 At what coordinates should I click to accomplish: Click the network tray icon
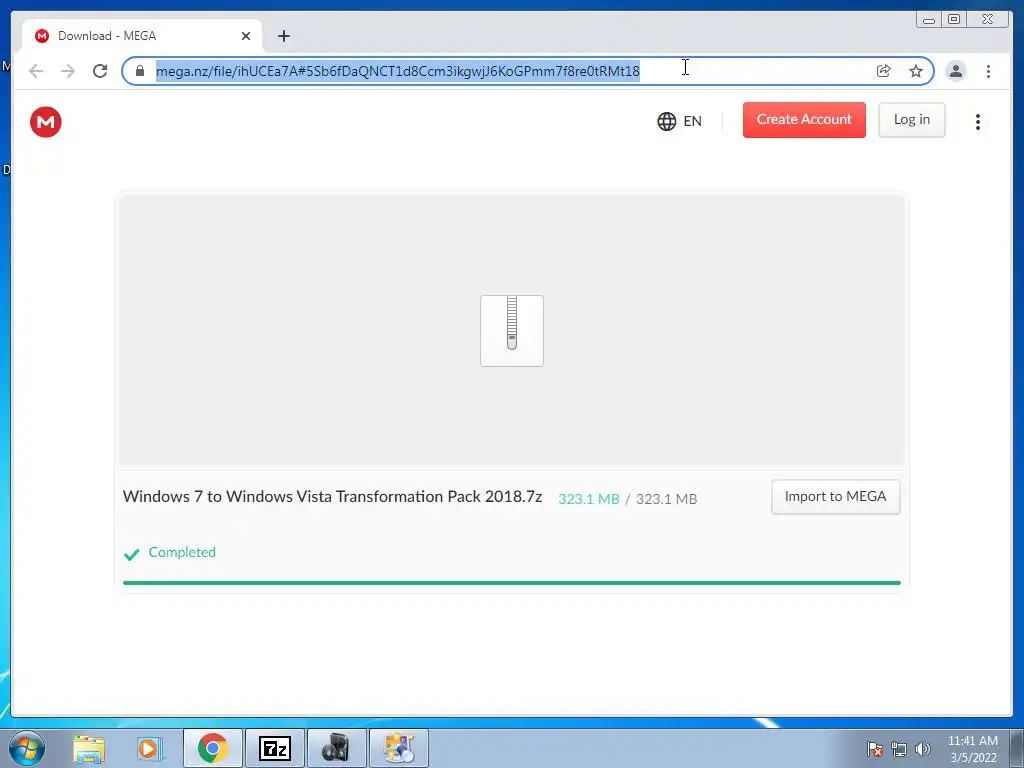tap(899, 749)
